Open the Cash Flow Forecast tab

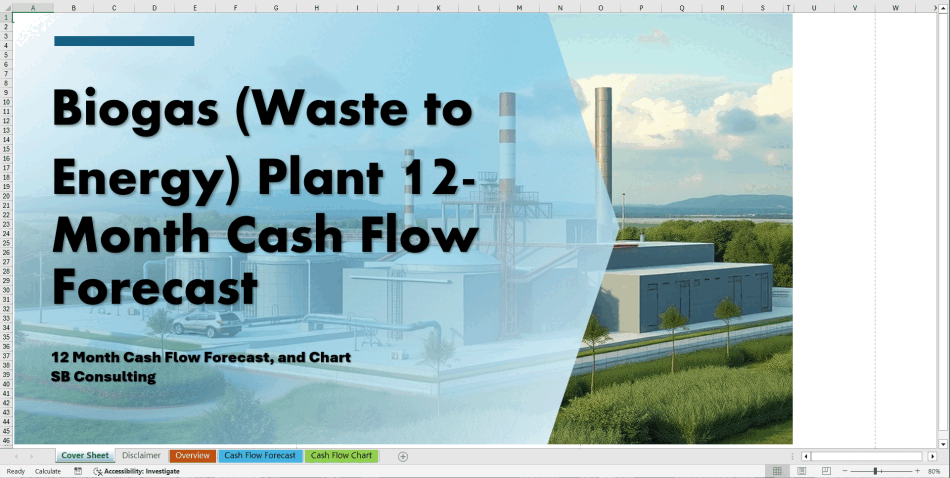[260, 456]
